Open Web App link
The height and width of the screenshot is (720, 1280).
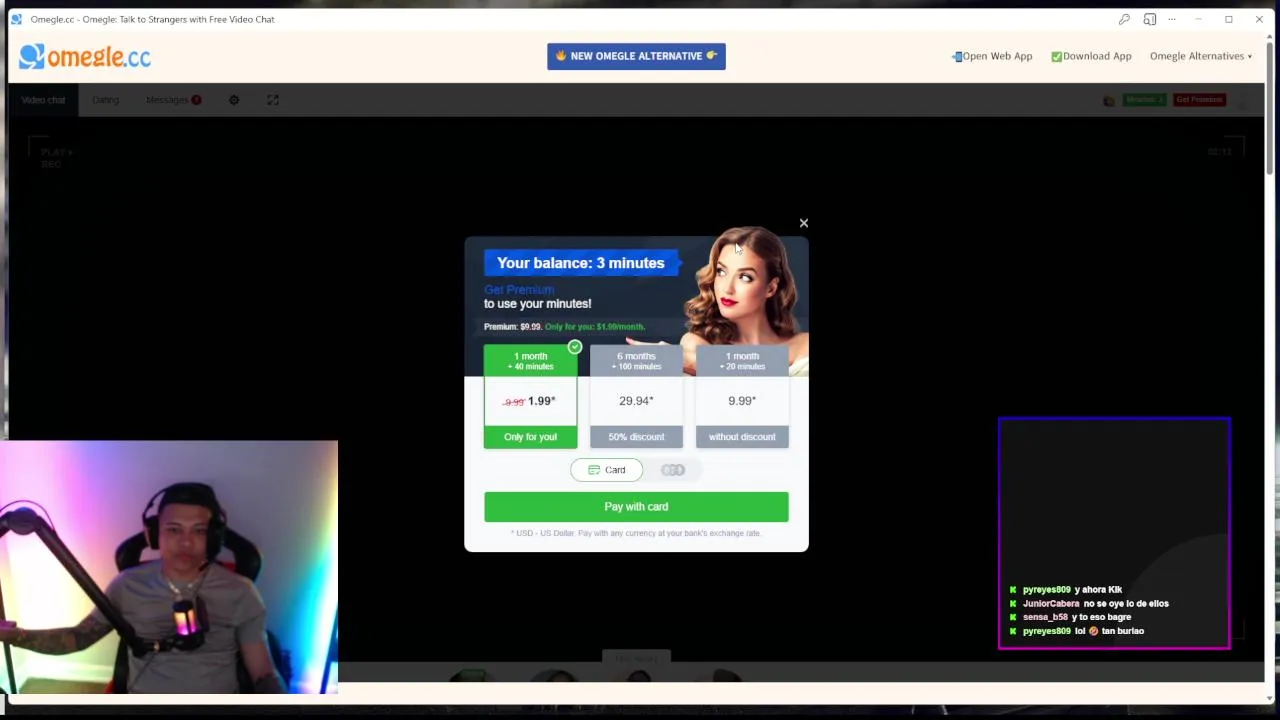click(x=992, y=56)
